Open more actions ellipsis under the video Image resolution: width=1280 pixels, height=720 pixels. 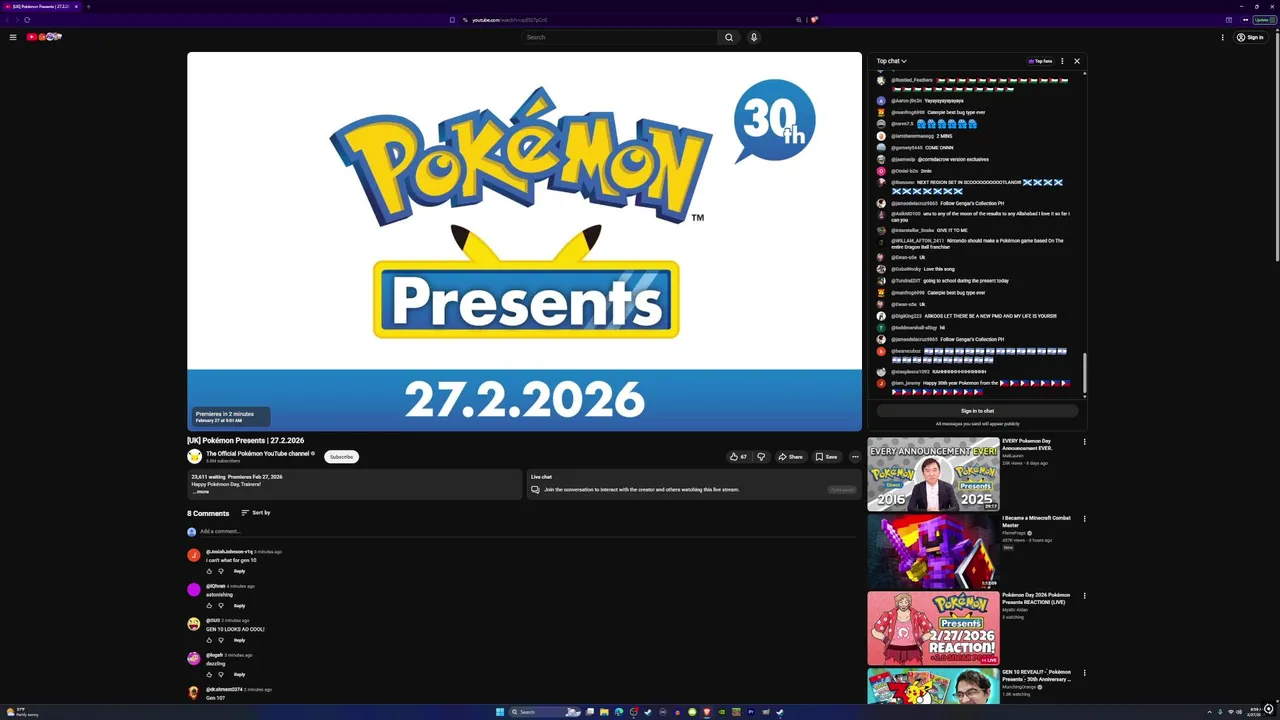(x=855, y=457)
